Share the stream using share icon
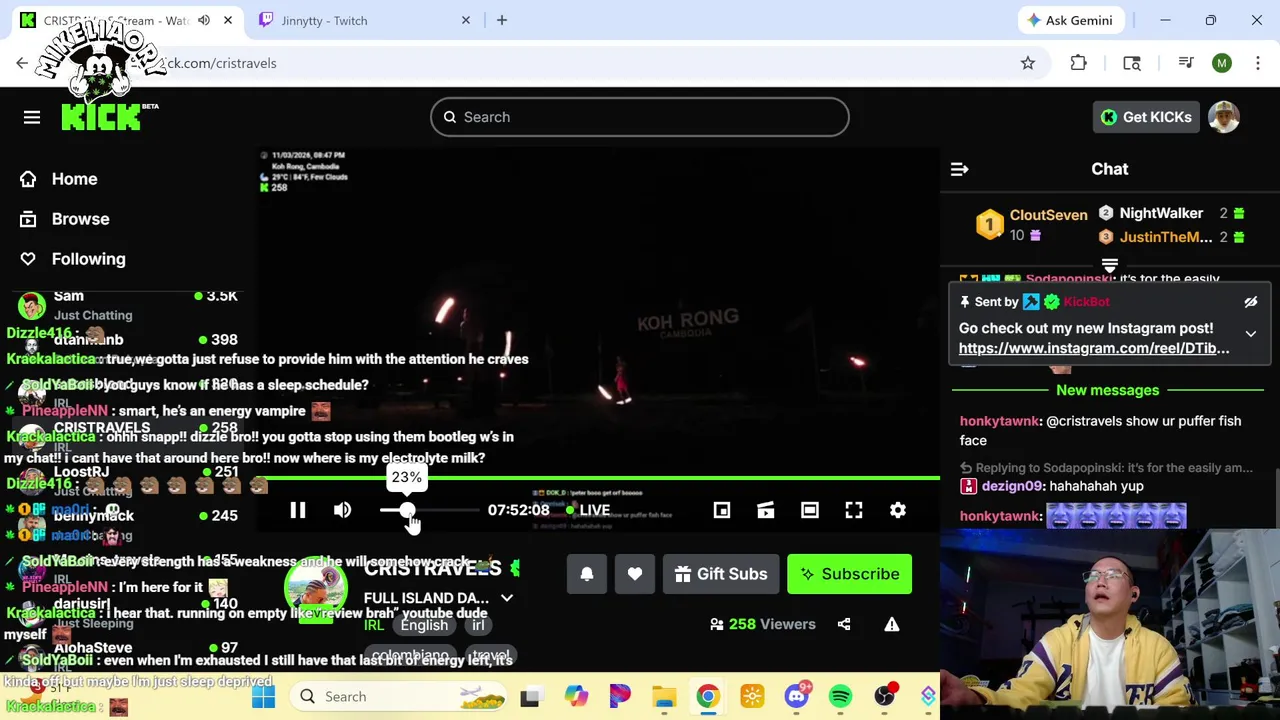The height and width of the screenshot is (720, 1280). click(844, 624)
